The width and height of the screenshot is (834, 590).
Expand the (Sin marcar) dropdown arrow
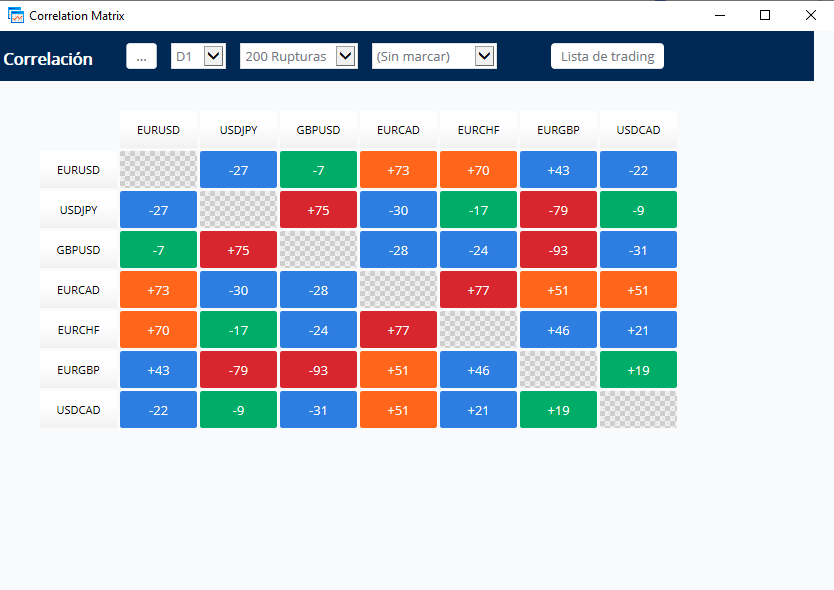(x=485, y=56)
